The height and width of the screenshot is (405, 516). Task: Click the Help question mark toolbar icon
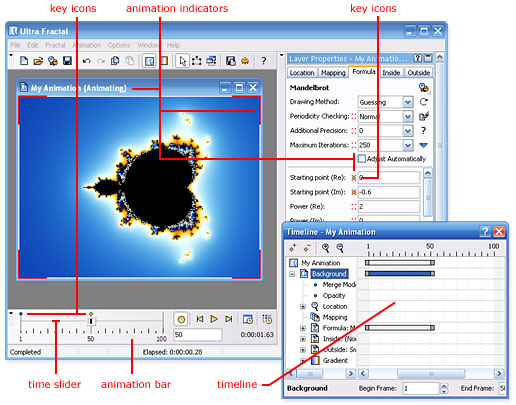(264, 61)
